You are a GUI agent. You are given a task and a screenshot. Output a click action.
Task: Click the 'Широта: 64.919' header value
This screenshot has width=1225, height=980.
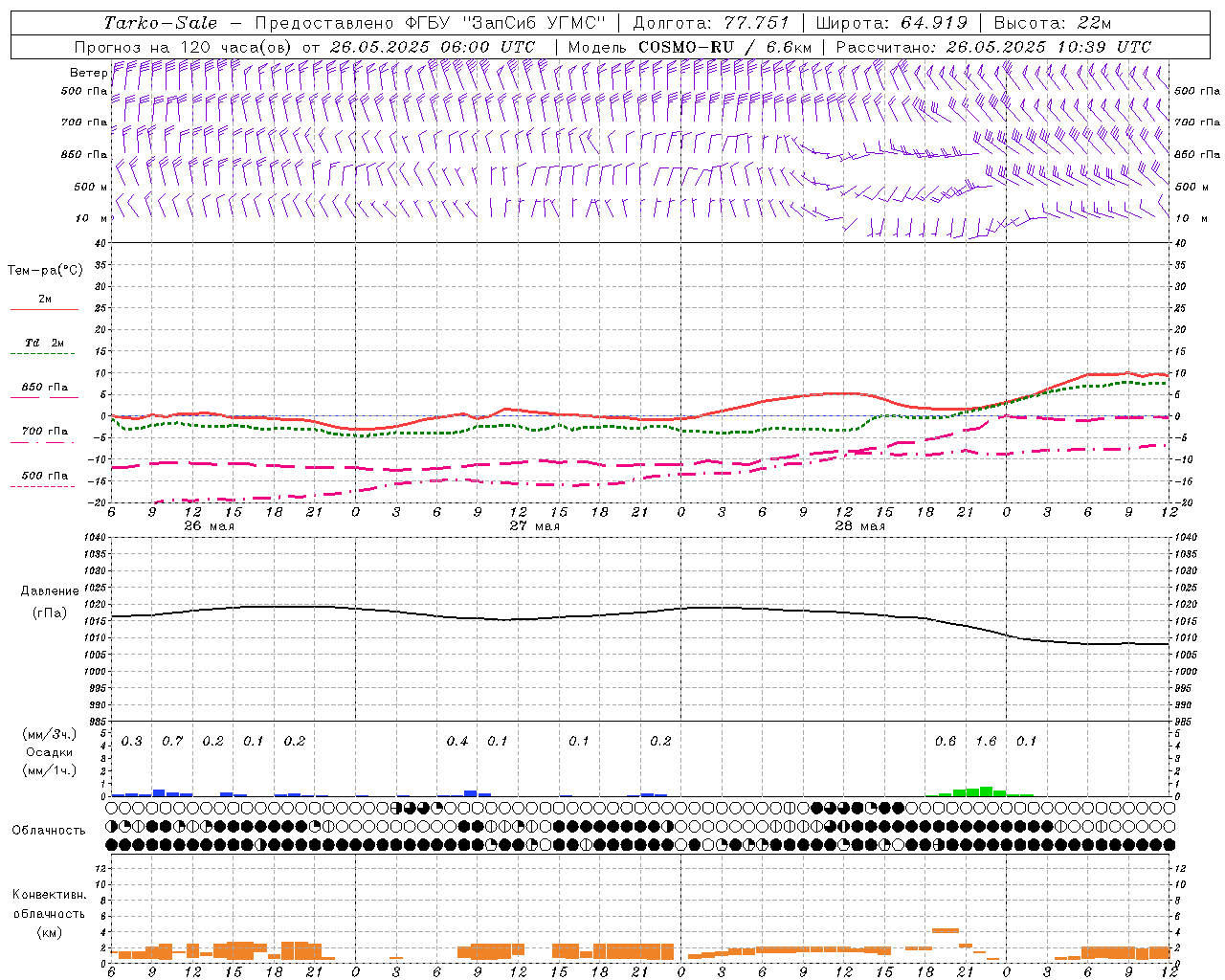[x=891, y=23]
